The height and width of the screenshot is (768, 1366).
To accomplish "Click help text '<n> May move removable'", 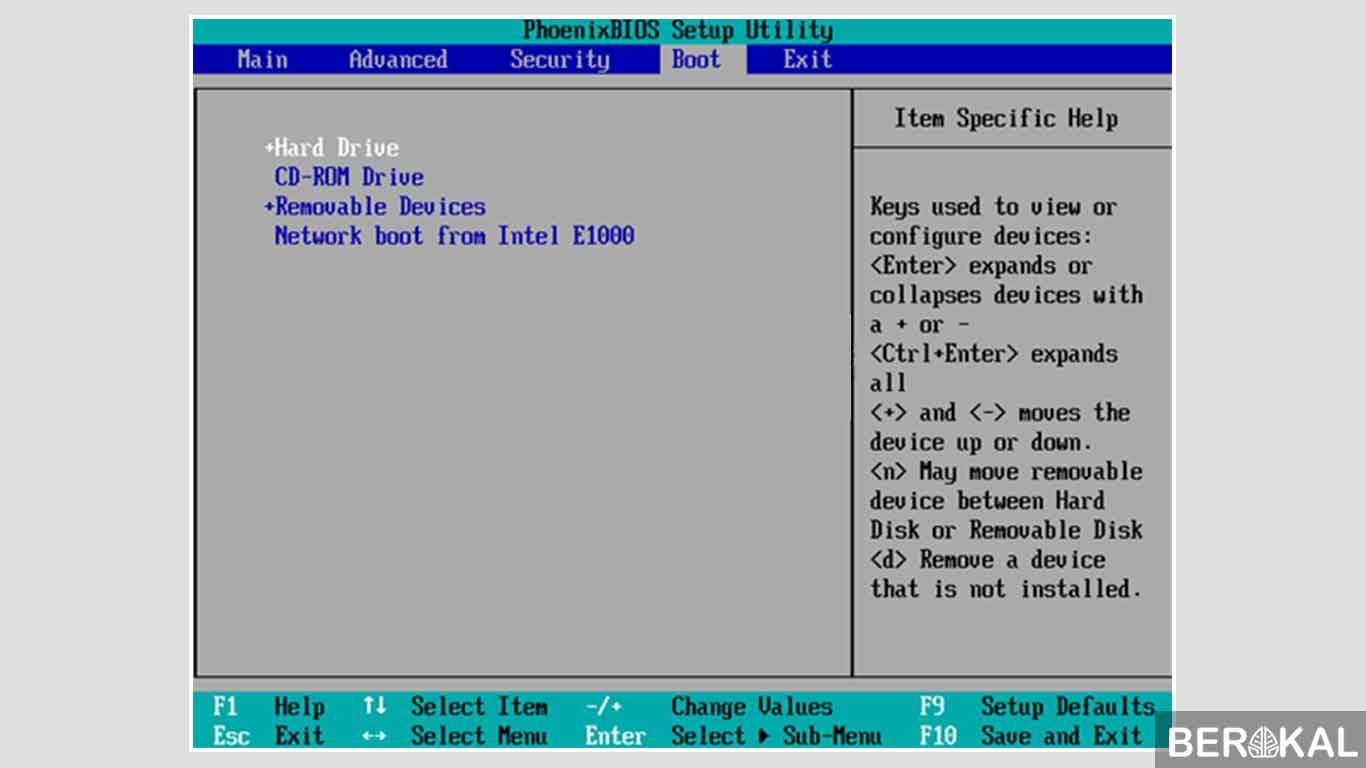I will [1006, 471].
